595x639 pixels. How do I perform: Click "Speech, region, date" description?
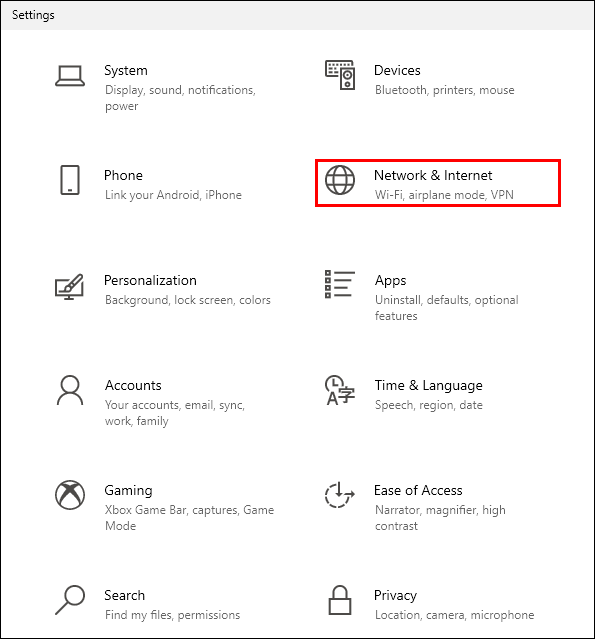(429, 405)
